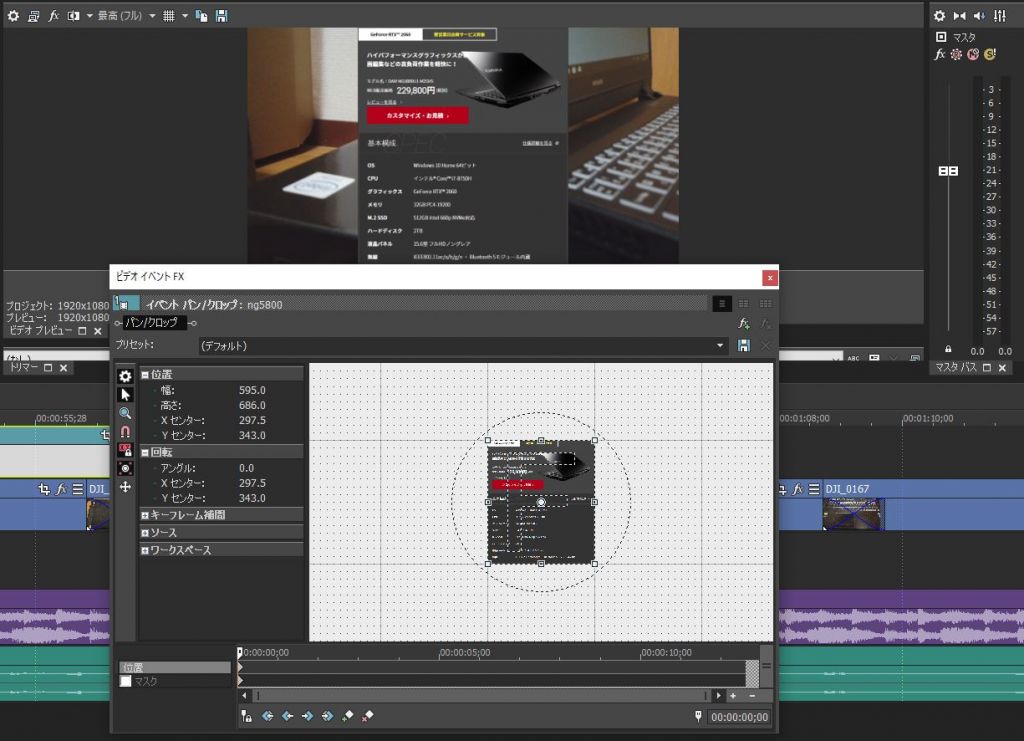The image size is (1024, 741).
Task: Toggle sync cursor lock icon
Action: coord(246,716)
